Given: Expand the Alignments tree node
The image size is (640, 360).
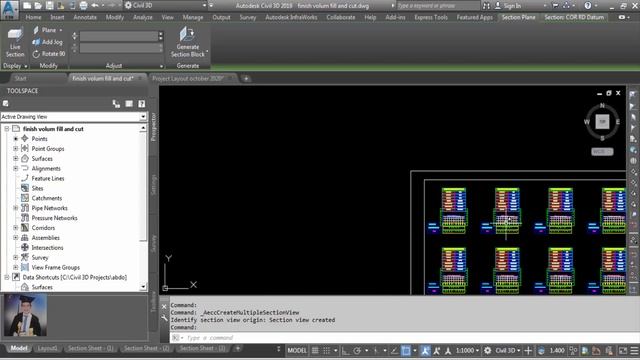Looking at the screenshot, I should [16, 168].
